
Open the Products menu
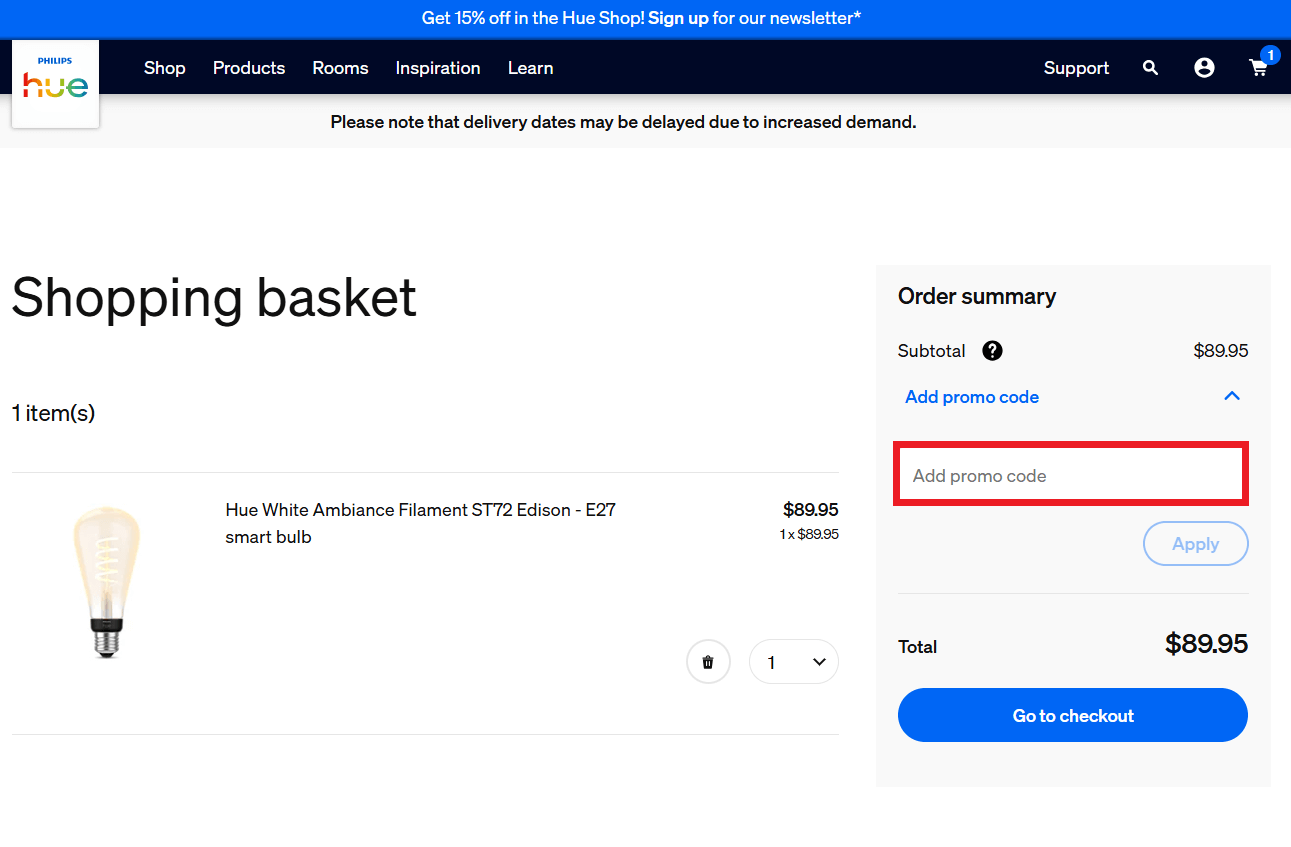point(249,68)
